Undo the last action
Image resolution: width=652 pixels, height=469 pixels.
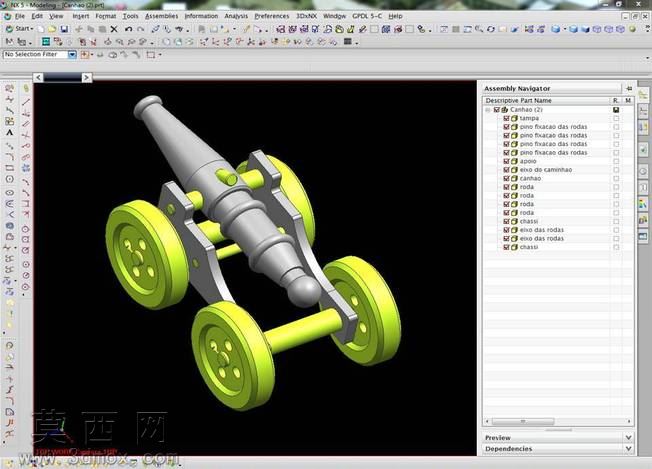pos(128,29)
